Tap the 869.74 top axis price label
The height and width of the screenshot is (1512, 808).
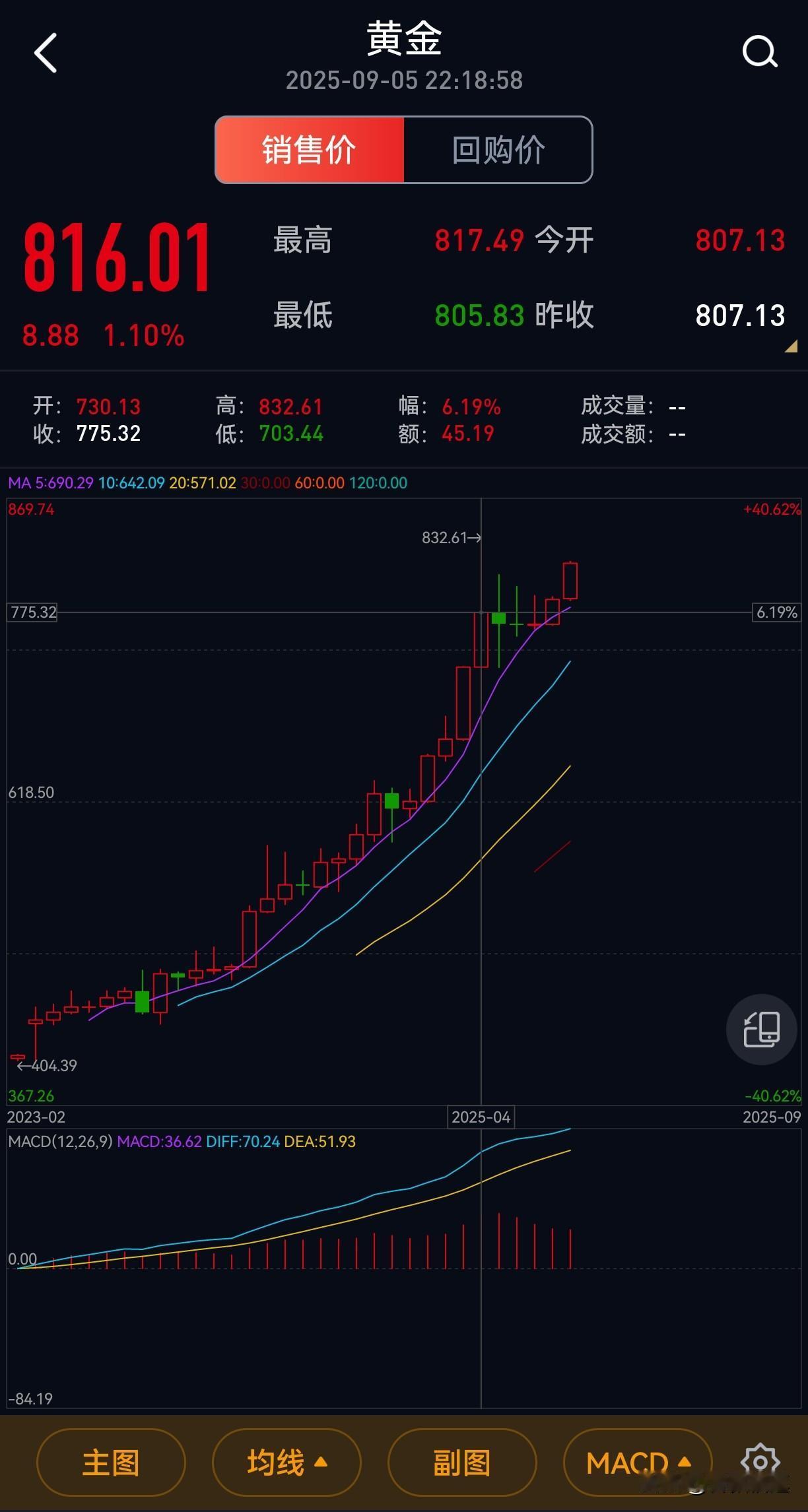31,509
